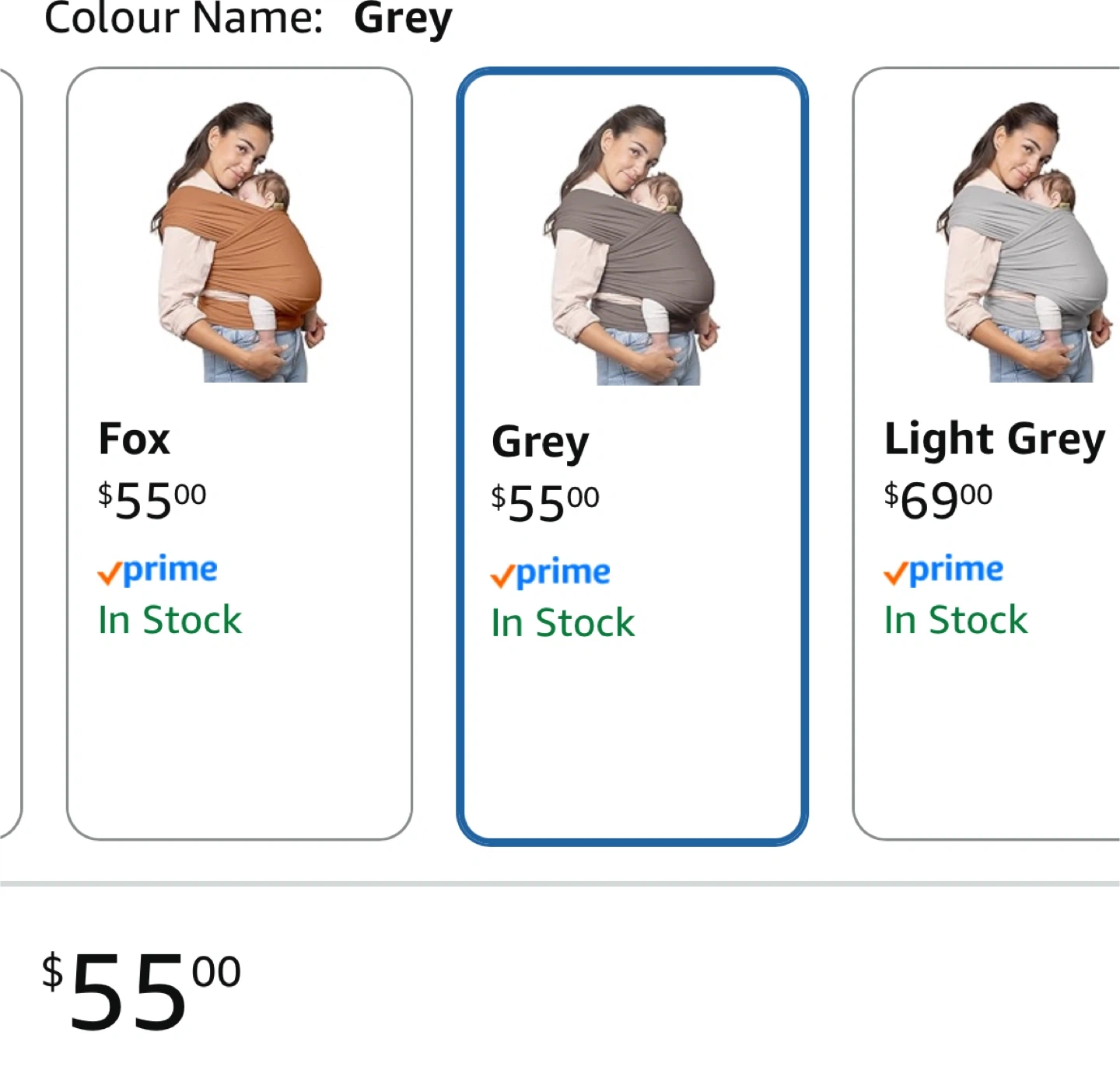Screen dimensions: 1120x1067
Task: Click the $69.00 Light Grey price
Action: [938, 499]
